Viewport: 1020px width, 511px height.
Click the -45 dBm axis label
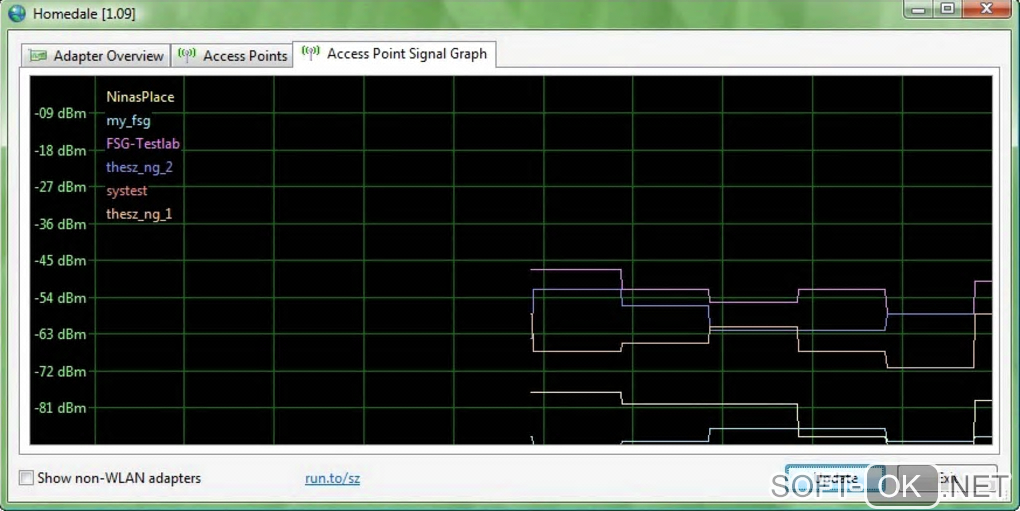60,261
